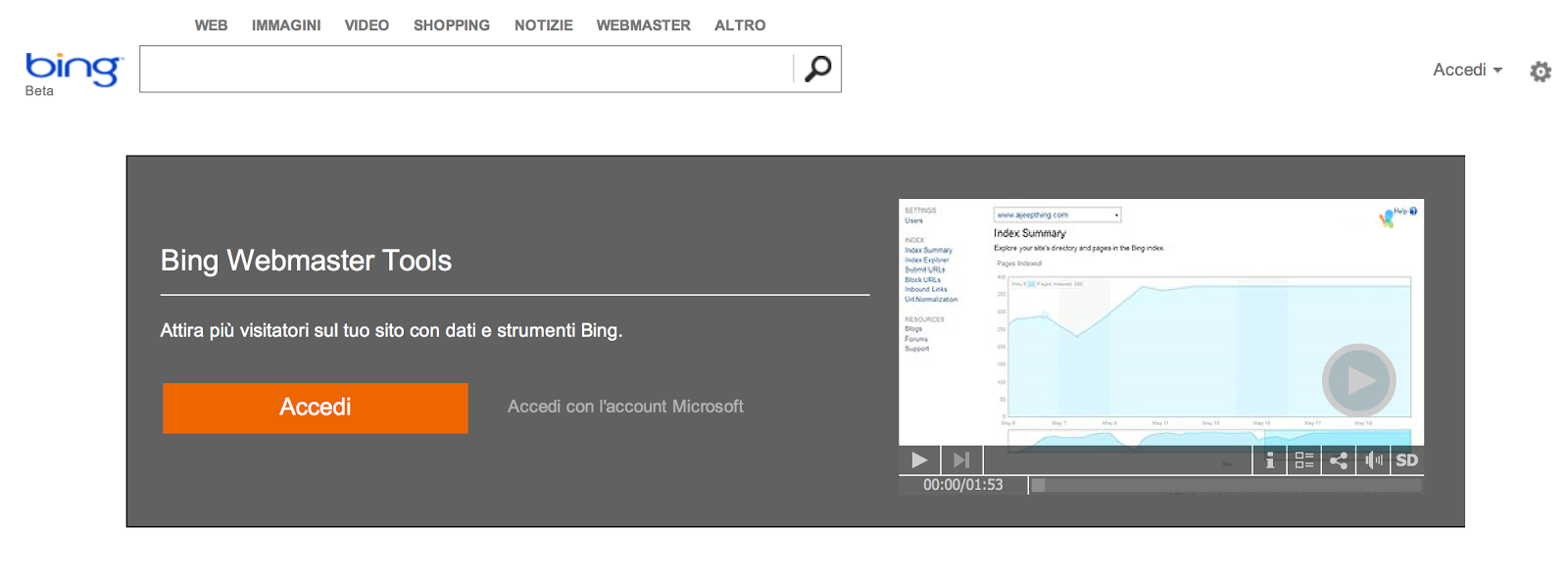This screenshot has height=580, width=1568.
Task: Open the NOTIZIE tab
Action: pos(544,25)
